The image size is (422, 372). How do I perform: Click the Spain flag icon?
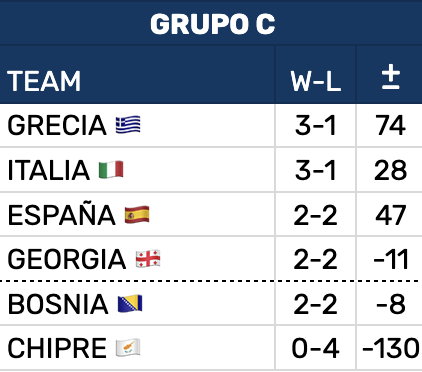(x=137, y=215)
